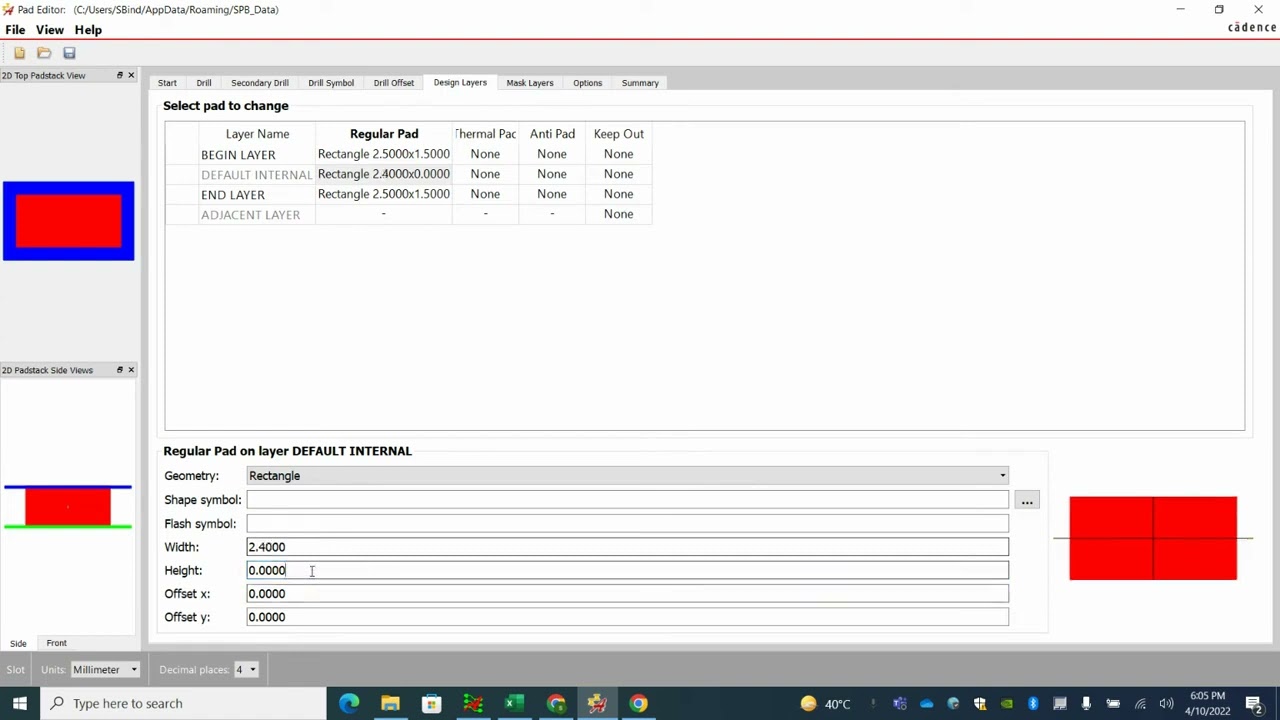1280x720 pixels.
Task: Select Front view tab at bottom left
Action: tap(57, 643)
